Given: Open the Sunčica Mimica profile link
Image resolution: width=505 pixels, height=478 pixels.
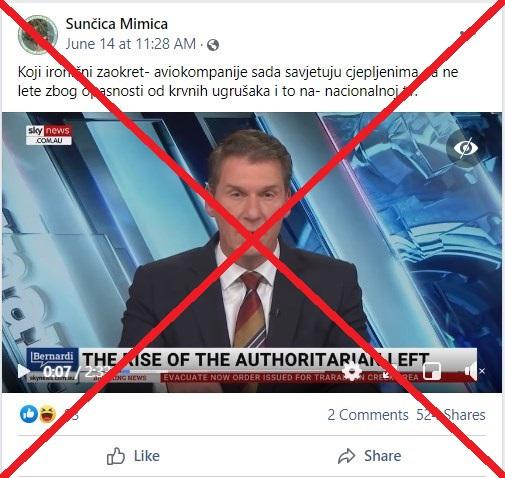Looking at the screenshot, I should click(117, 24).
